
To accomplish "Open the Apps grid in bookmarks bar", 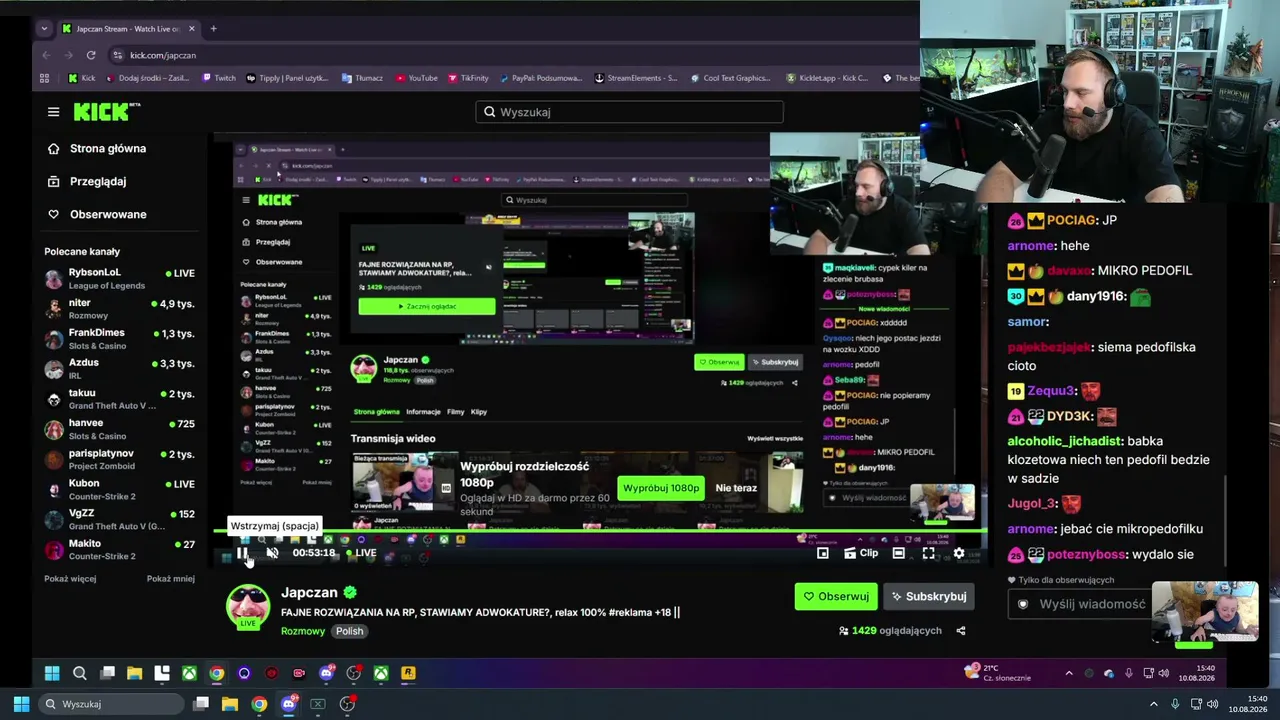I will coord(44,78).
